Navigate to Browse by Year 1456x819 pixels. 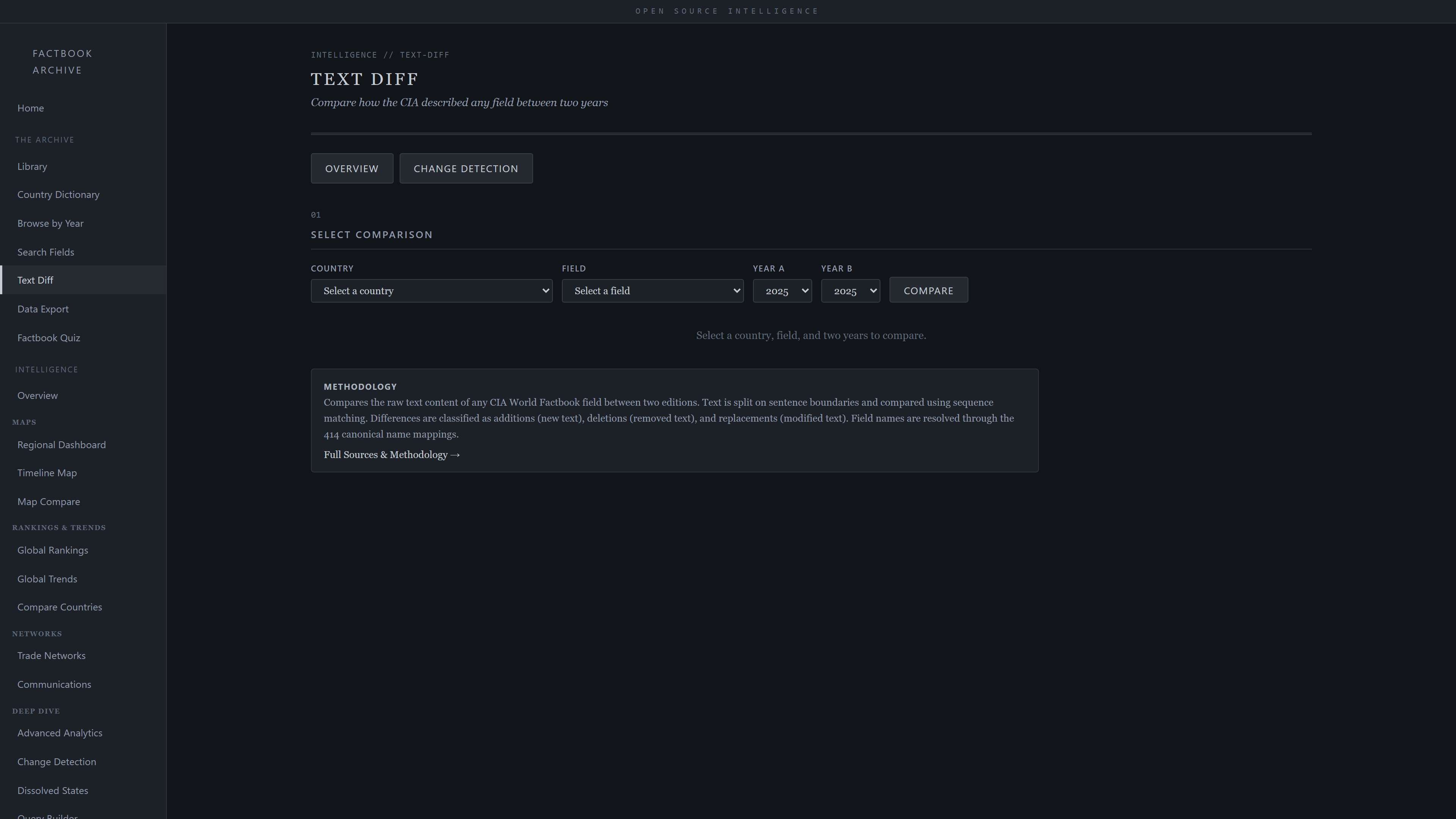[x=50, y=223]
